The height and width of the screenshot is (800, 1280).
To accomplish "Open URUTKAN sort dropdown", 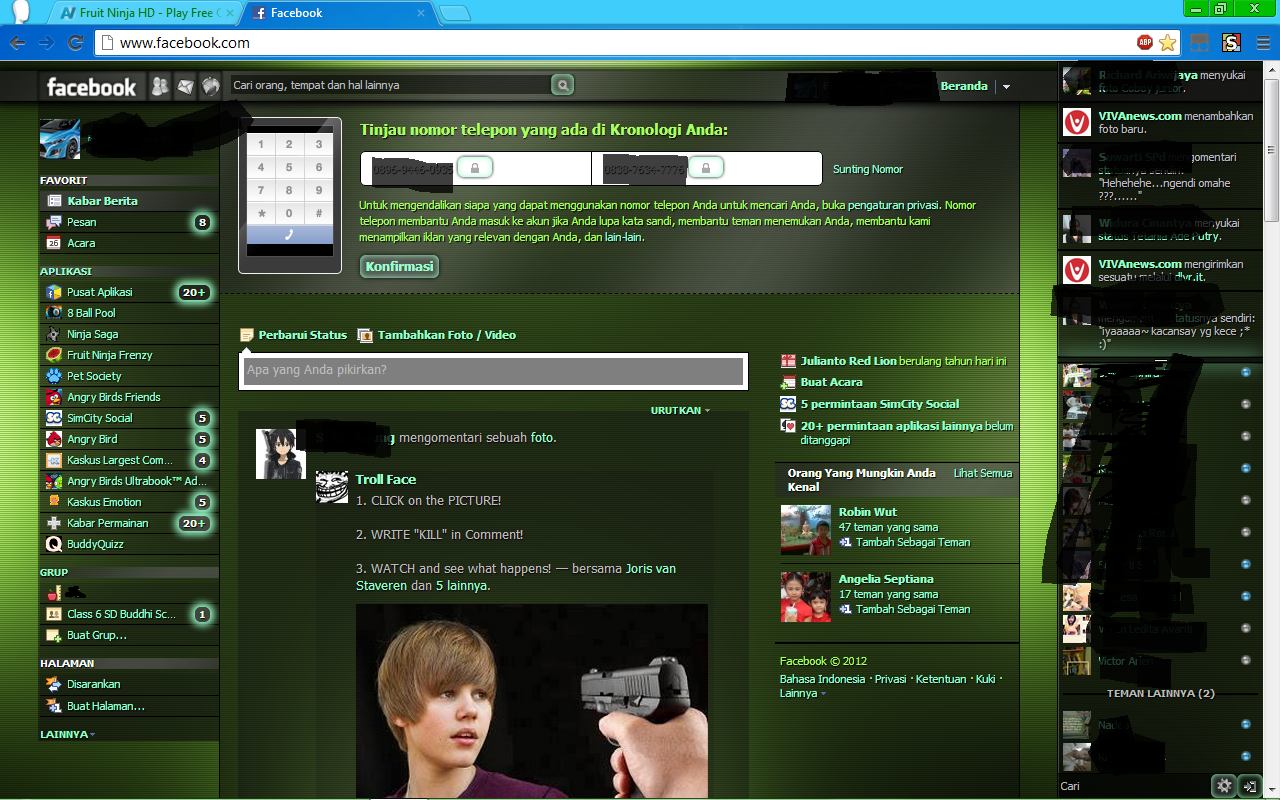I will coord(681,410).
